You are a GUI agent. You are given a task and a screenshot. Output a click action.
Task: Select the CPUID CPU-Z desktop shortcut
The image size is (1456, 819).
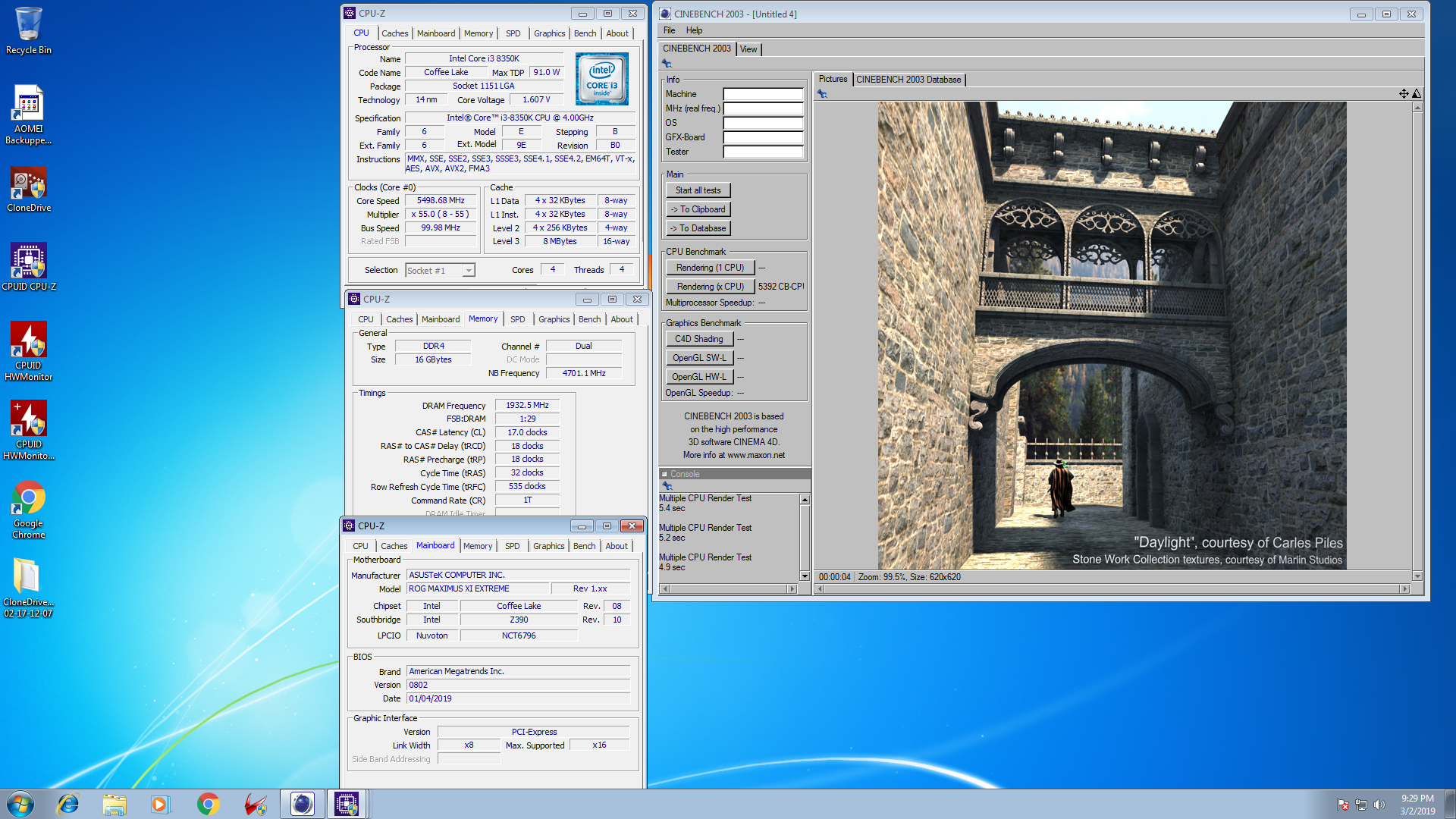tap(29, 267)
